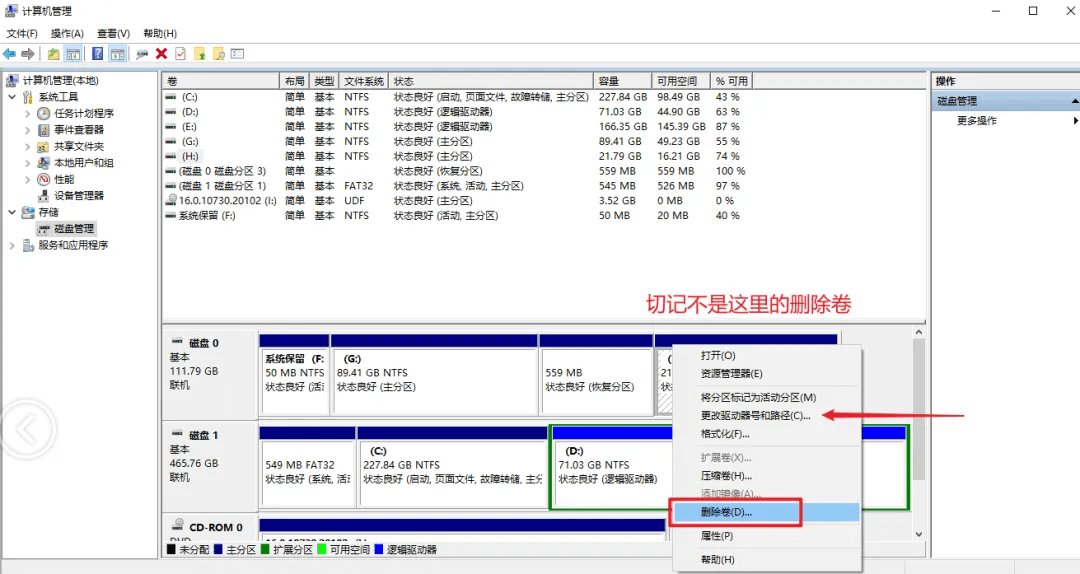The width and height of the screenshot is (1080, 574).
Task: Collapse the 系统工具 tree node
Action: click(12, 97)
